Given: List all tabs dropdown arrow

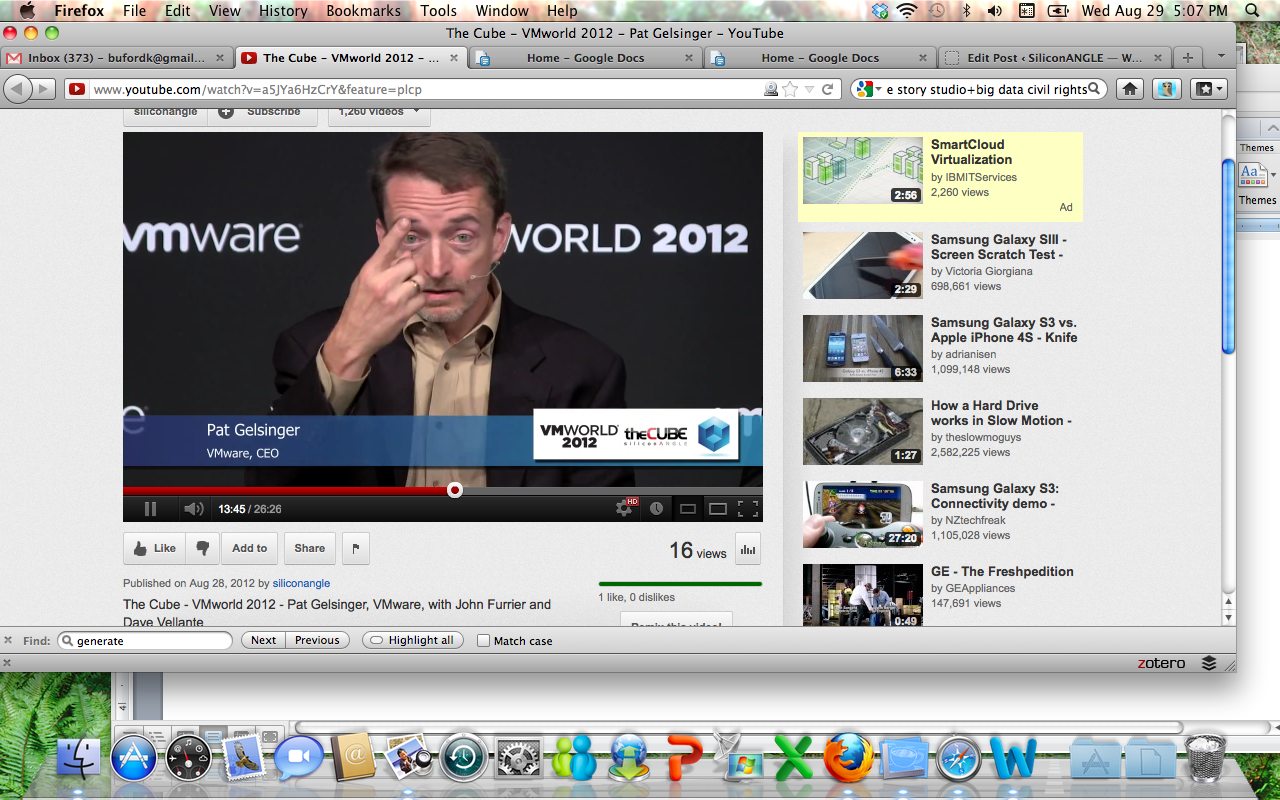Looking at the screenshot, I should point(1221,57).
